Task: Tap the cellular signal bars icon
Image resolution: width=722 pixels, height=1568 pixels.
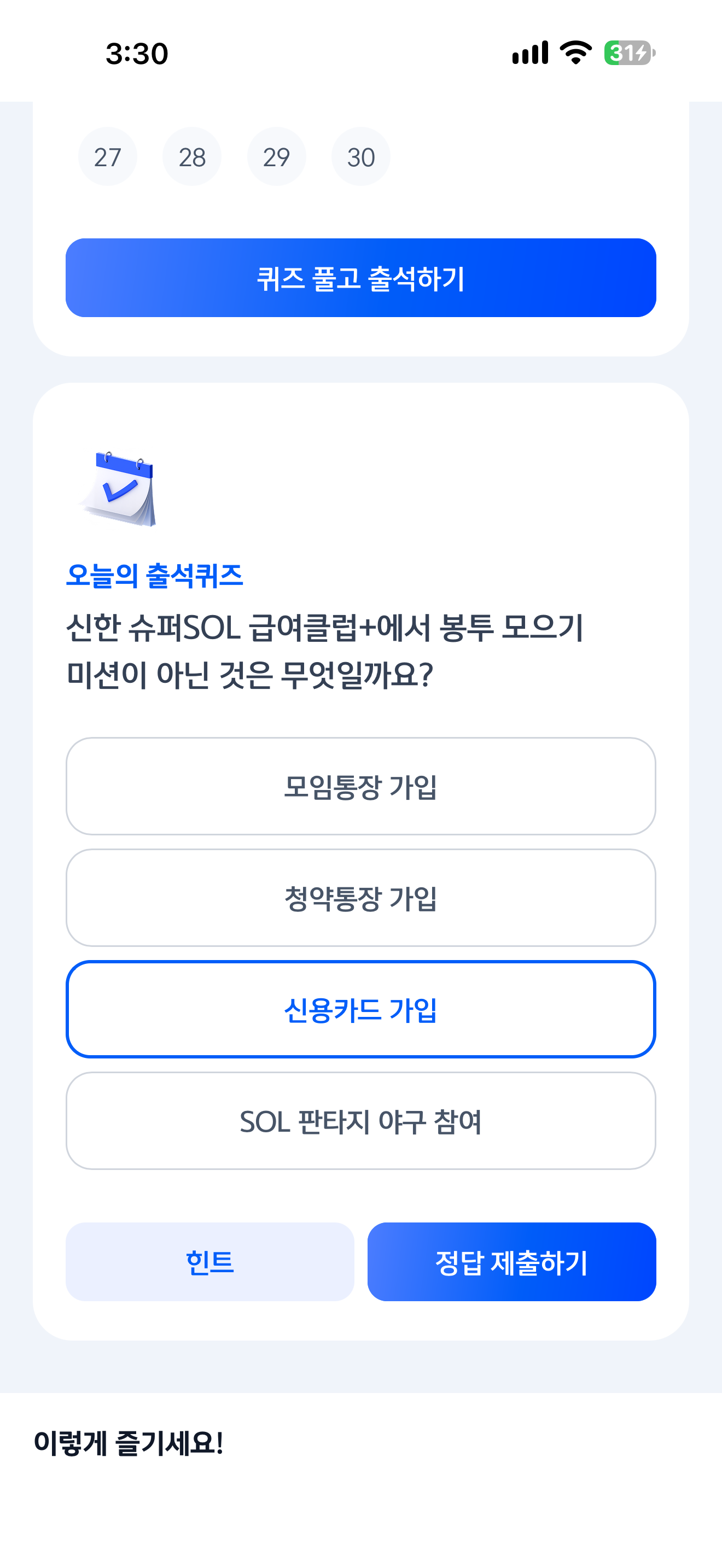Action: (529, 53)
